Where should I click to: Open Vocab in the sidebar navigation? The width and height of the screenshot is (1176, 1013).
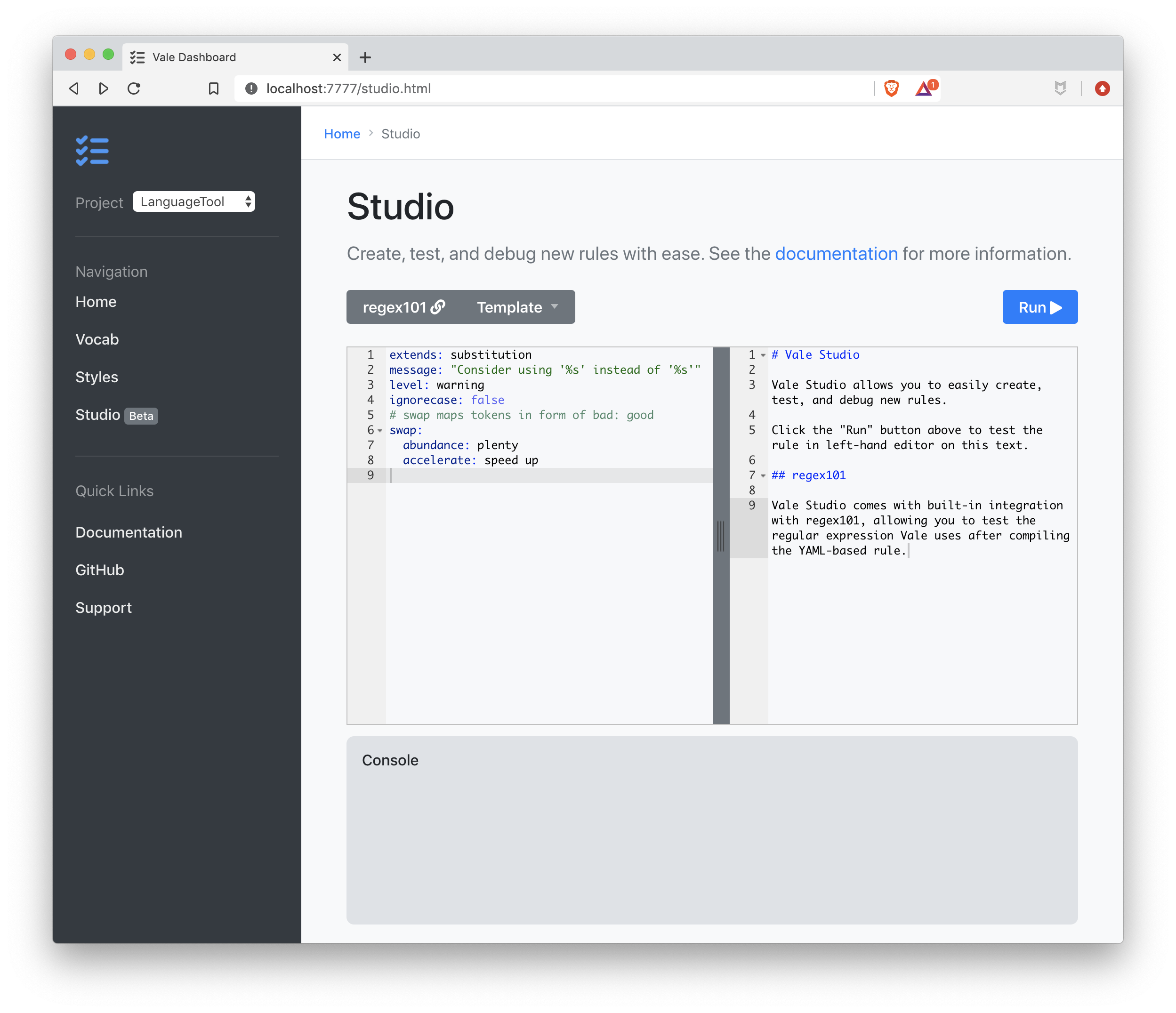click(97, 339)
